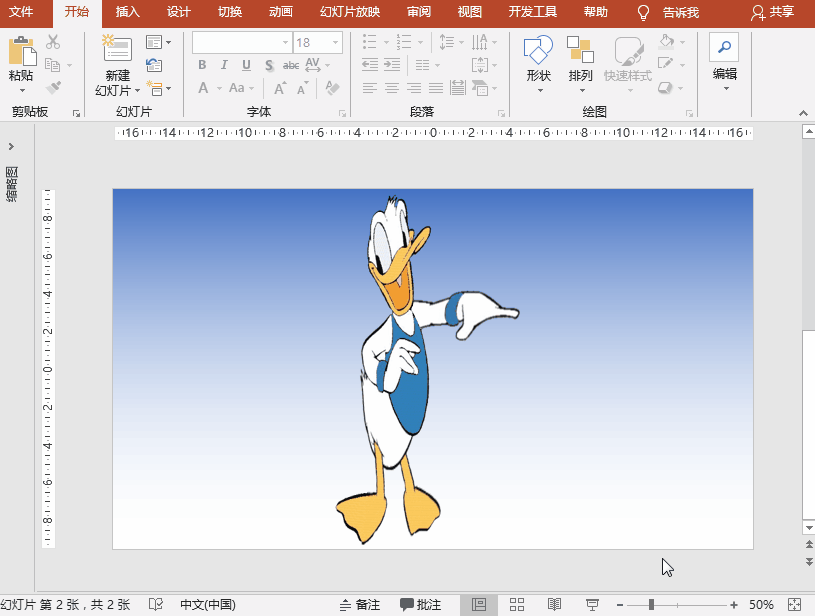Start slide show from status bar
Screen dimensions: 815x616
592,605
